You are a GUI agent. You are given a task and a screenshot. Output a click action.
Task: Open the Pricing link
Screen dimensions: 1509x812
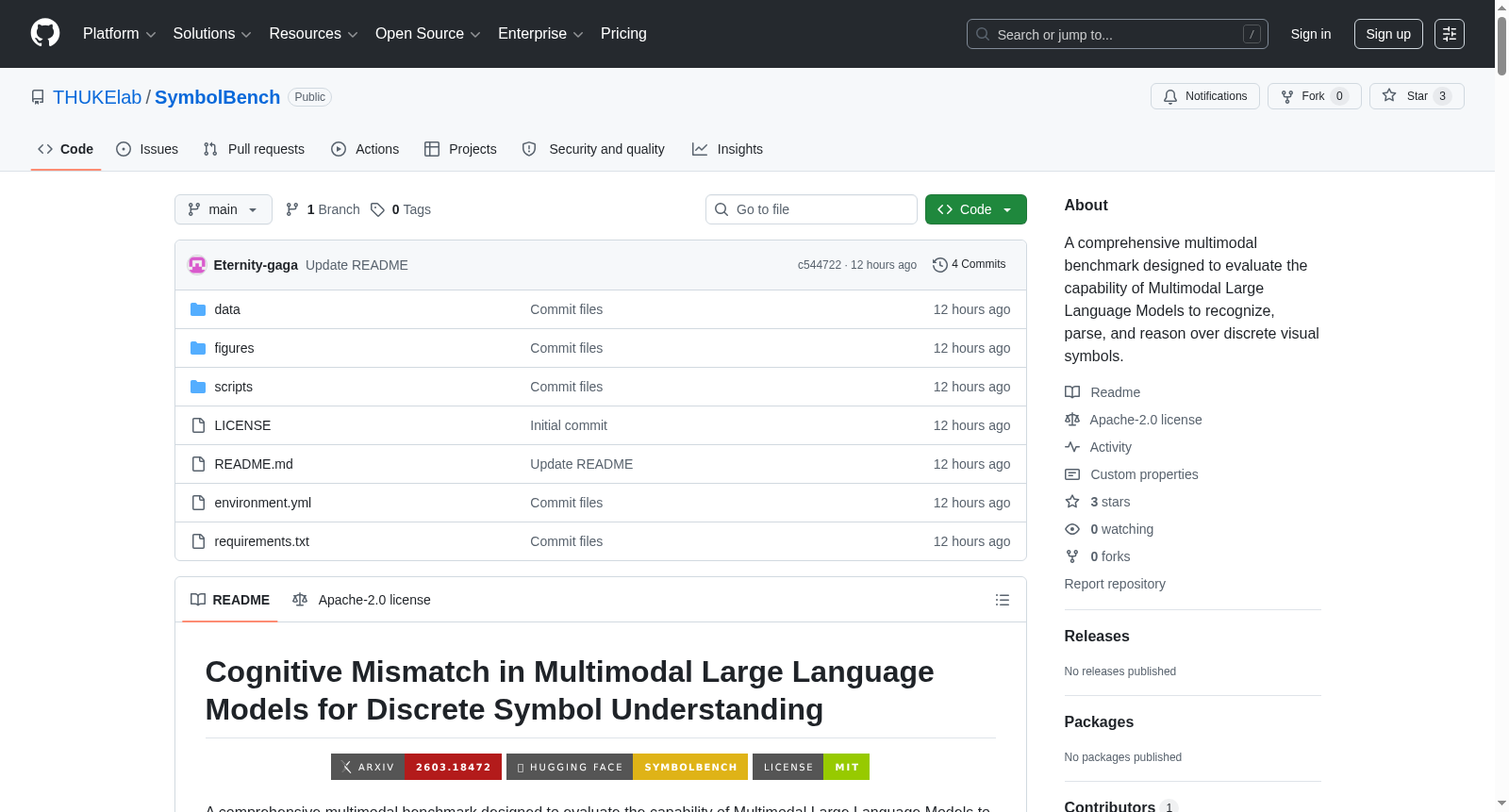pyautogui.click(x=623, y=34)
